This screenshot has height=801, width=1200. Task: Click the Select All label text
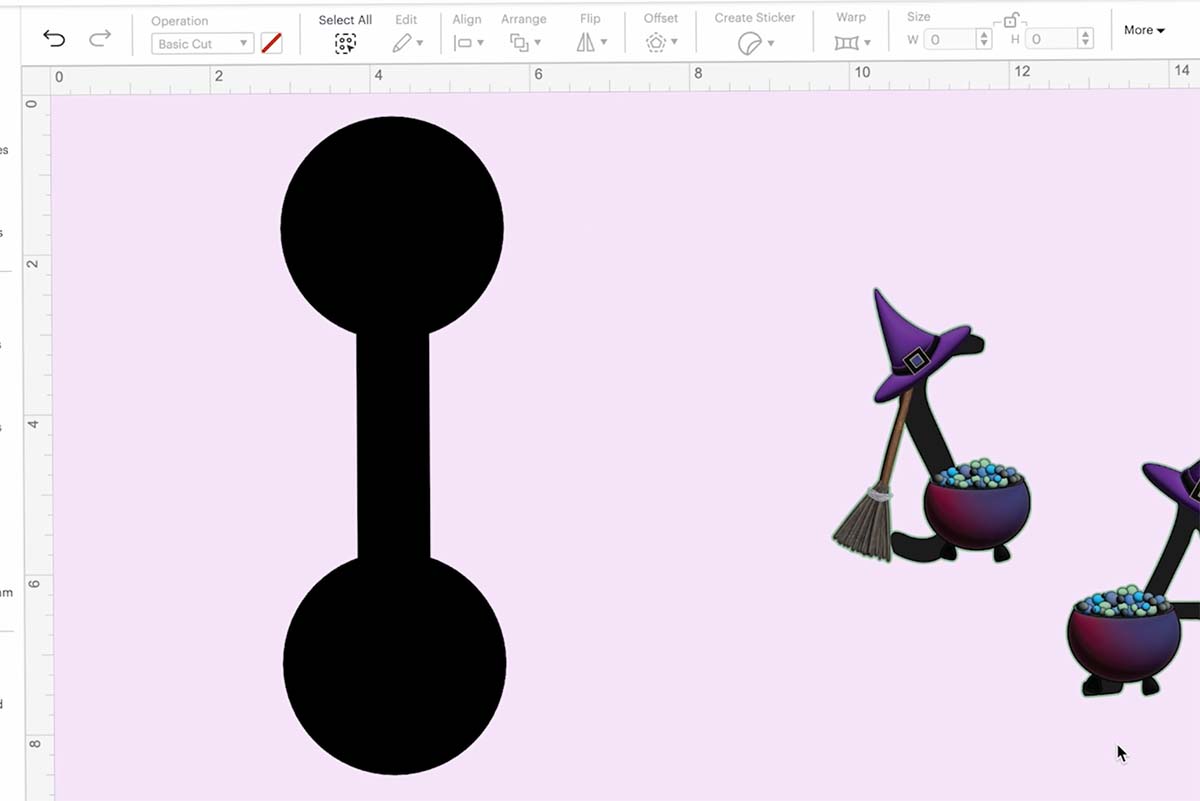coord(345,20)
